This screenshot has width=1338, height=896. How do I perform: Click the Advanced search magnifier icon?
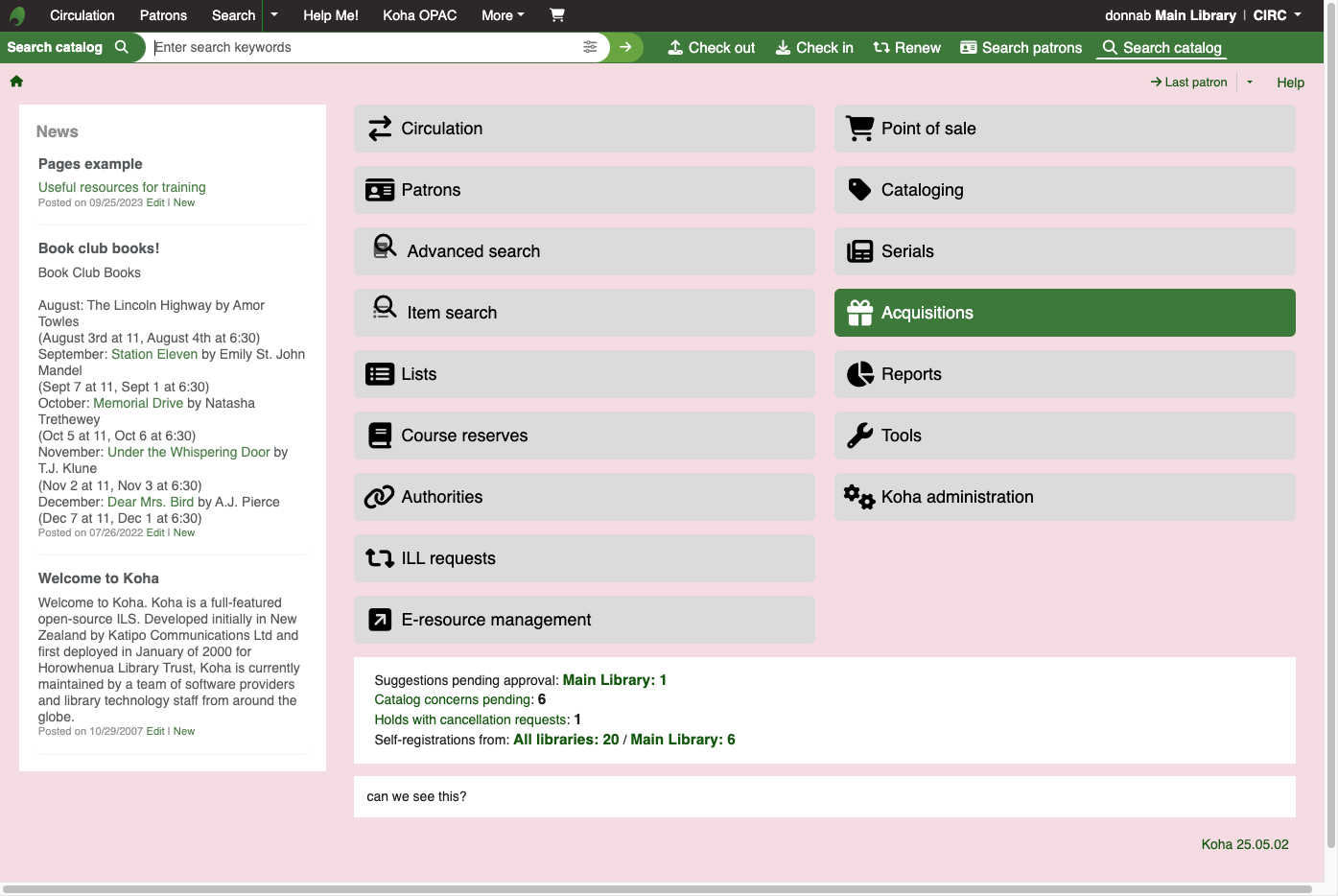click(385, 247)
